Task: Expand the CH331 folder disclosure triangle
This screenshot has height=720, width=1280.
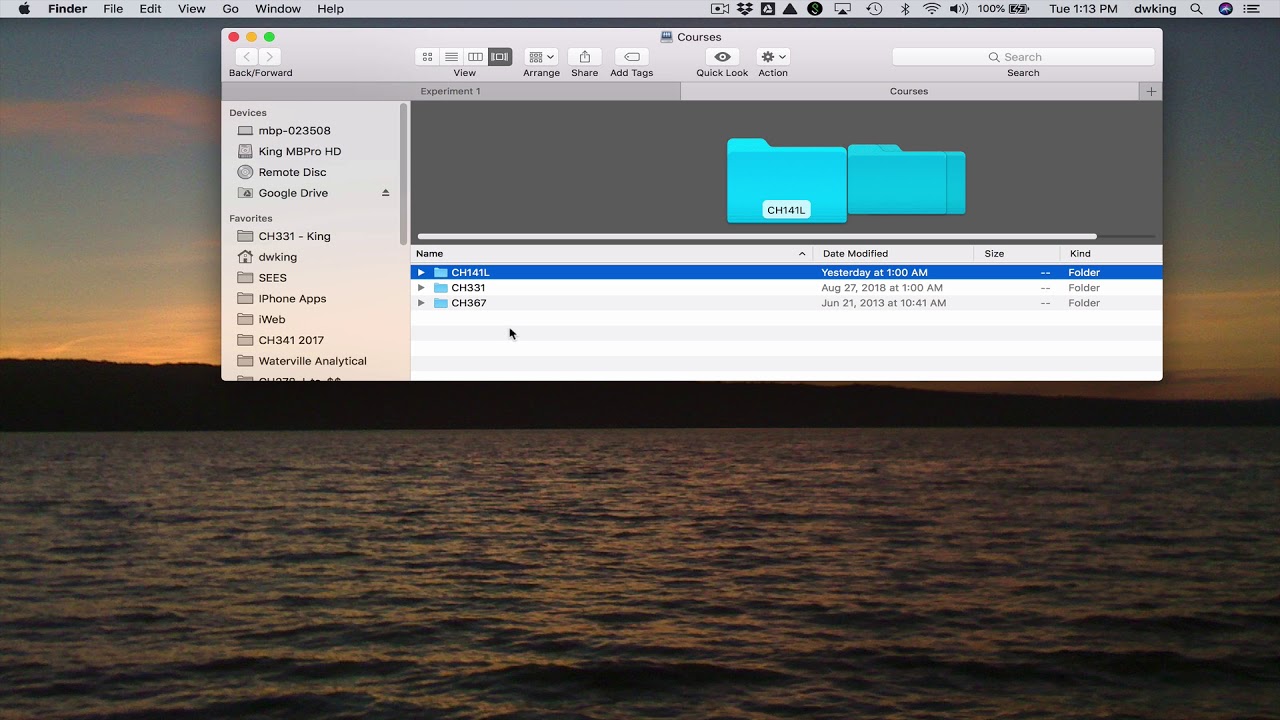Action: coord(421,288)
